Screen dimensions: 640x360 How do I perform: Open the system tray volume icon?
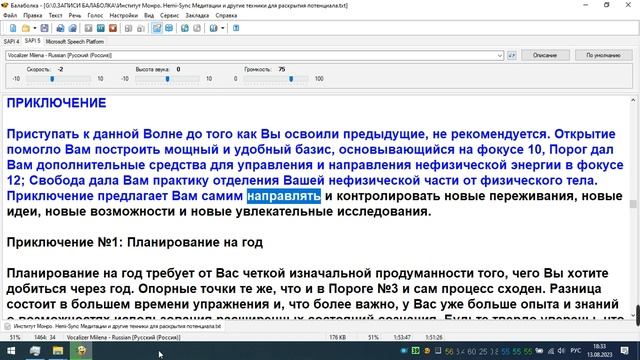coord(561,351)
